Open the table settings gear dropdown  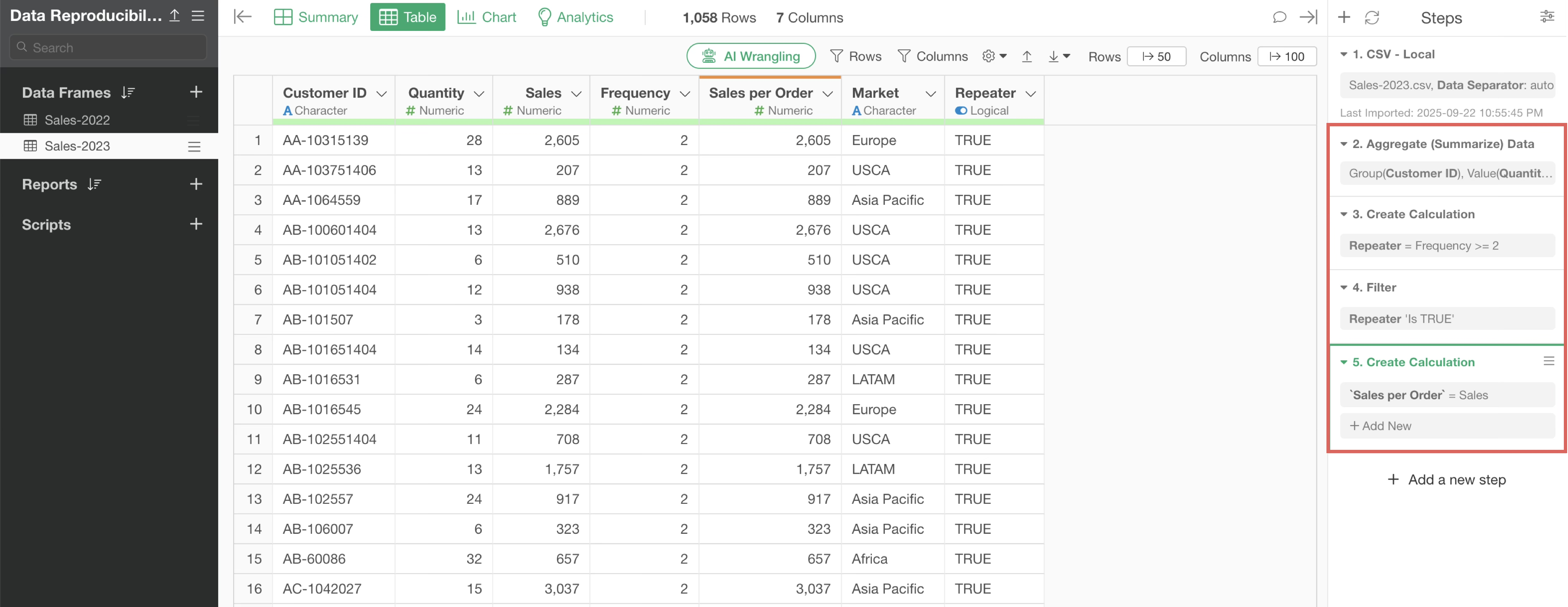tap(994, 56)
